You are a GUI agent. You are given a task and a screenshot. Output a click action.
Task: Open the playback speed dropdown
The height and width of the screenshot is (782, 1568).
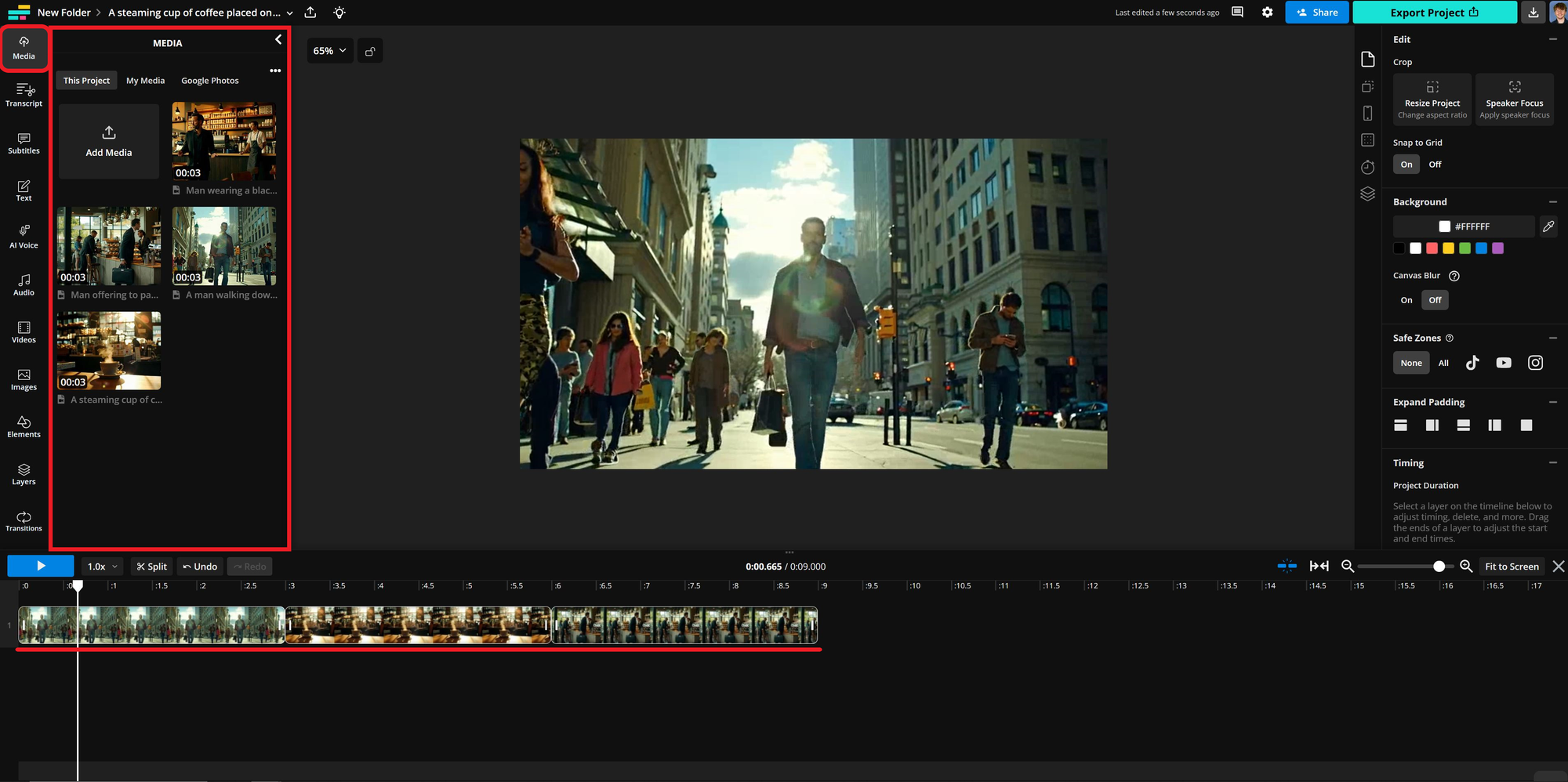[x=101, y=566]
